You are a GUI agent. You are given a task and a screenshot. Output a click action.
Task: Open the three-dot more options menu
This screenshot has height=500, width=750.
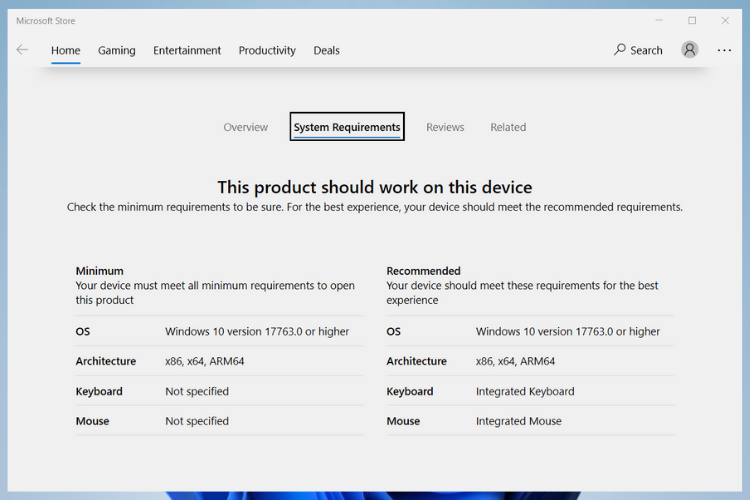point(725,50)
